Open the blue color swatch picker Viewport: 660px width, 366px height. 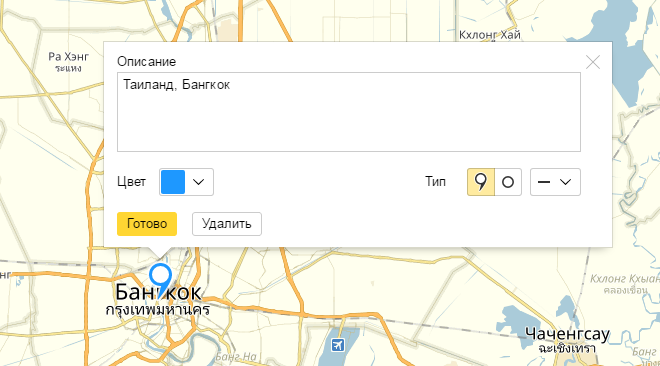pyautogui.click(x=173, y=182)
